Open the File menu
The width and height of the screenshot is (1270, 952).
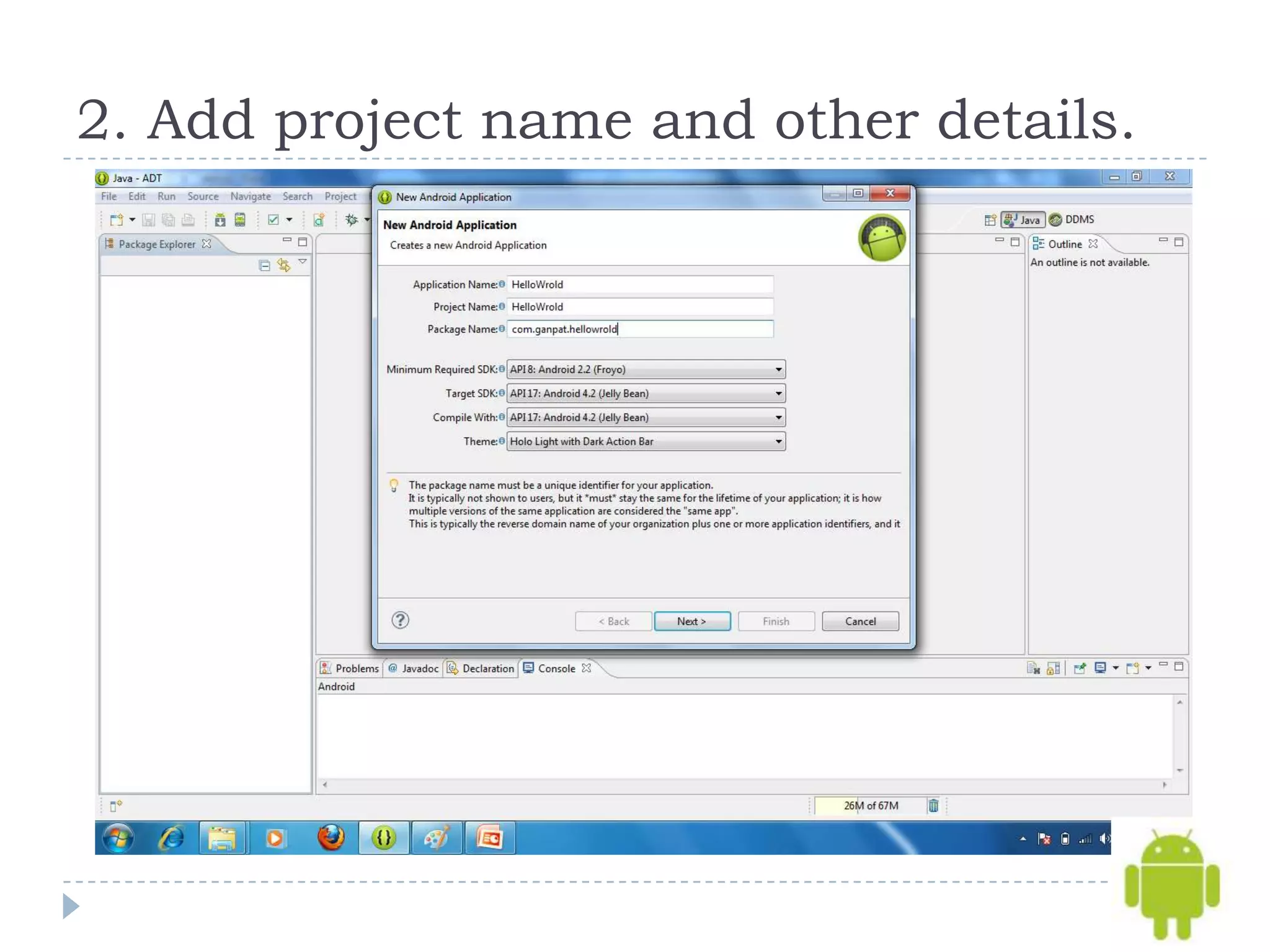coord(109,196)
